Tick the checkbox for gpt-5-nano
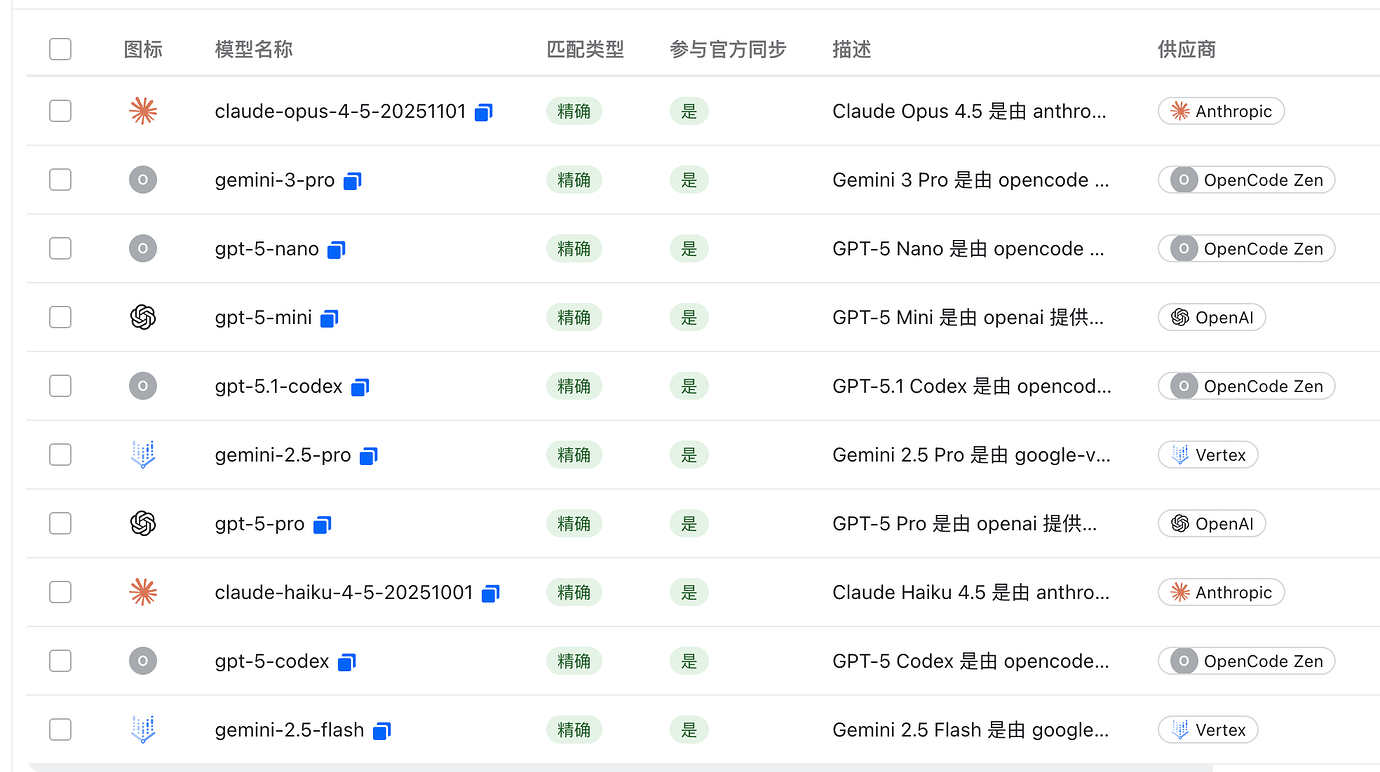 point(60,249)
